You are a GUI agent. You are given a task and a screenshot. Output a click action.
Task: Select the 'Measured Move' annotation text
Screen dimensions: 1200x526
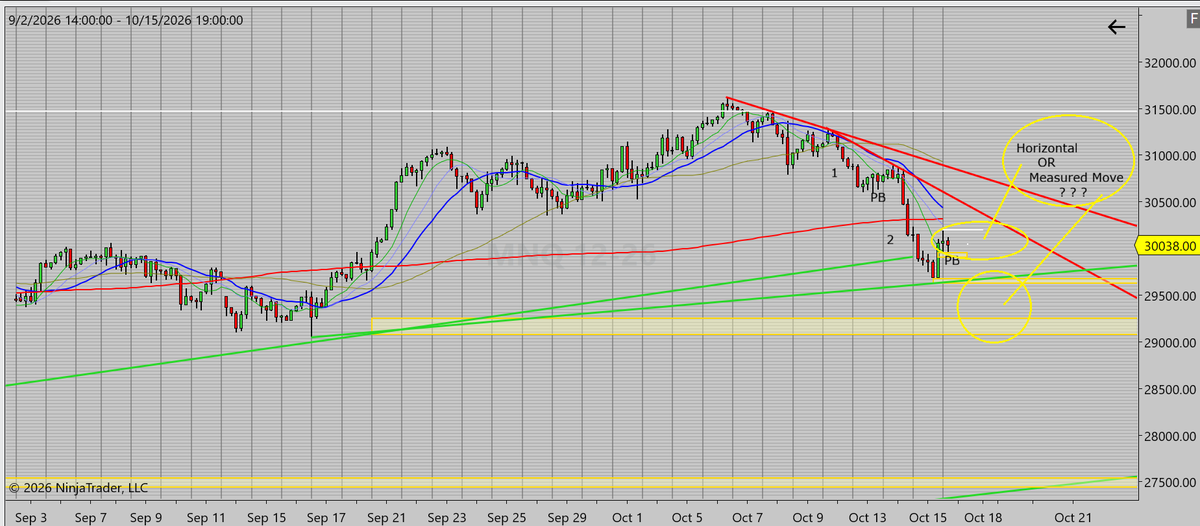point(1076,177)
